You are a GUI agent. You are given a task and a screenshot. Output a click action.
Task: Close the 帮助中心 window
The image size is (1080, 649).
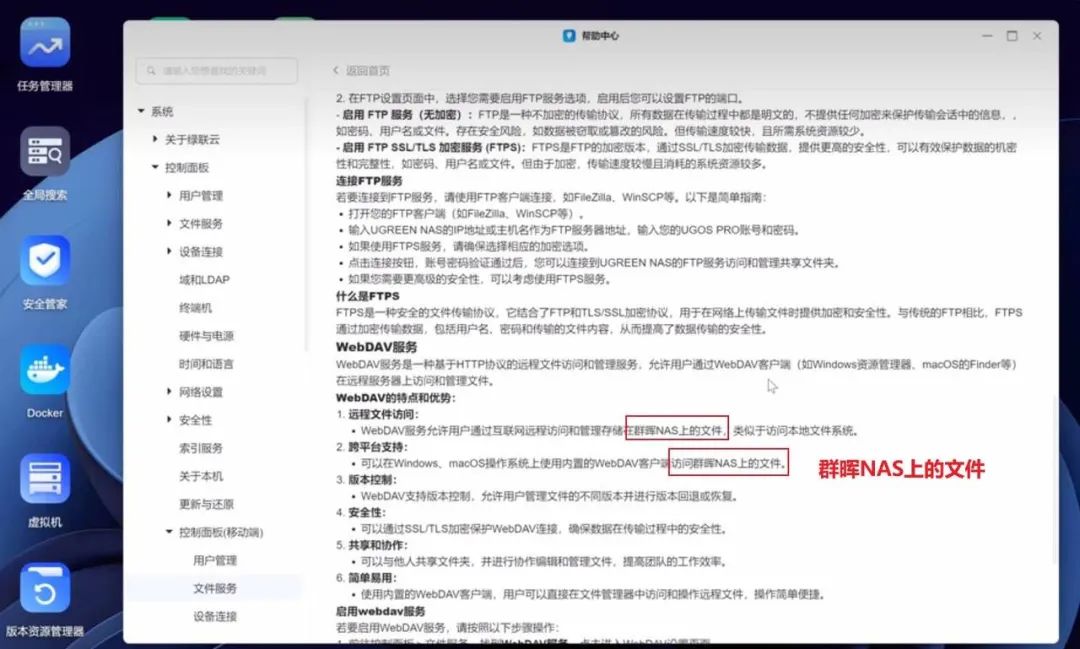pos(1037,36)
